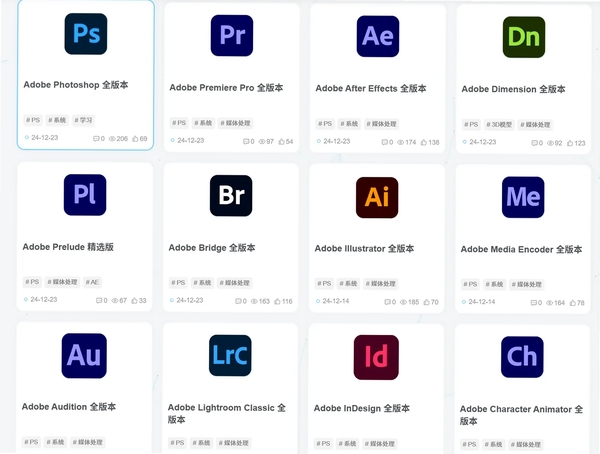The width and height of the screenshot is (600, 454).
Task: Open the Adobe Bridge 全版本 title
Action: [212, 248]
